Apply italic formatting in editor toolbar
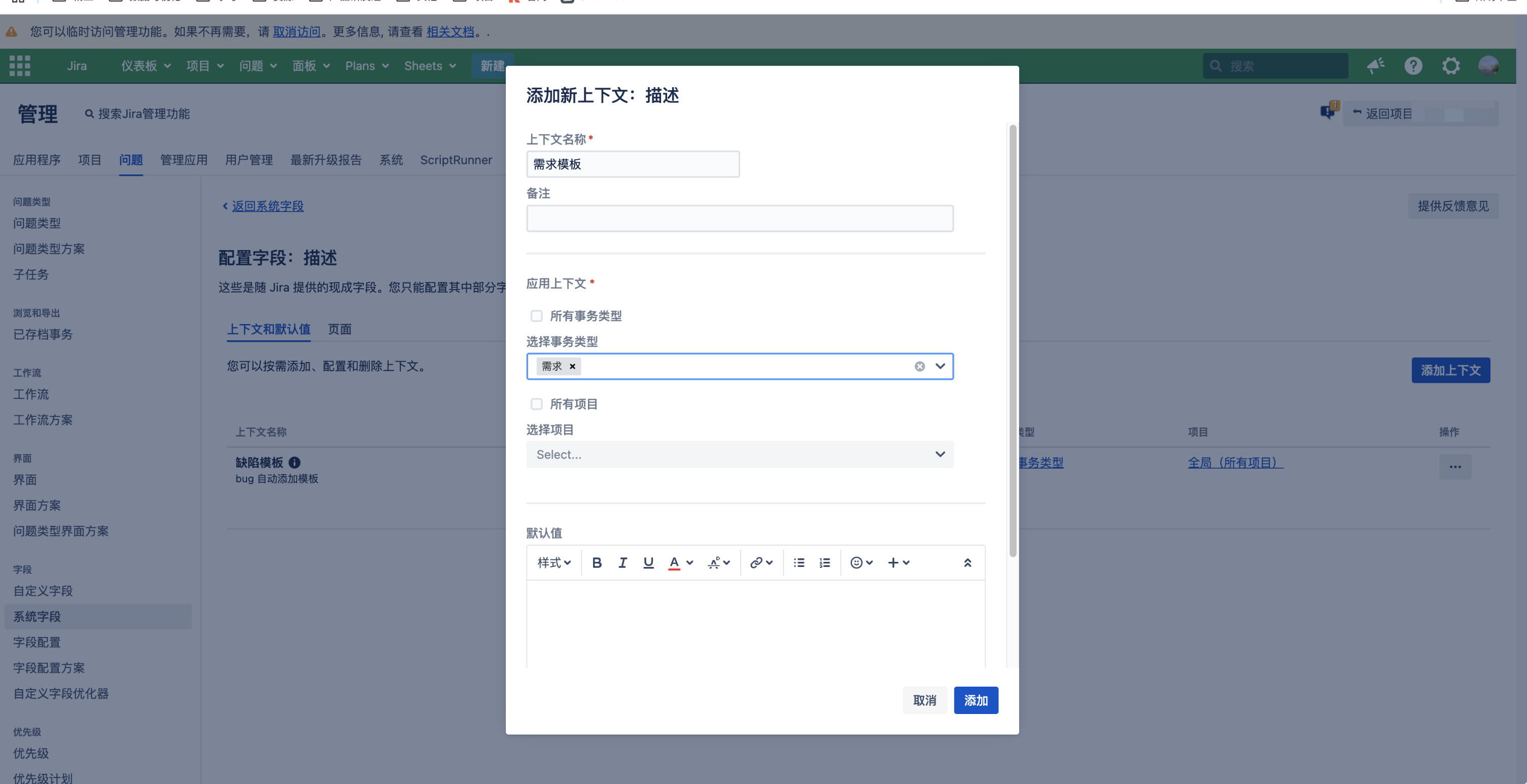The width and height of the screenshot is (1527, 784). tap(622, 562)
